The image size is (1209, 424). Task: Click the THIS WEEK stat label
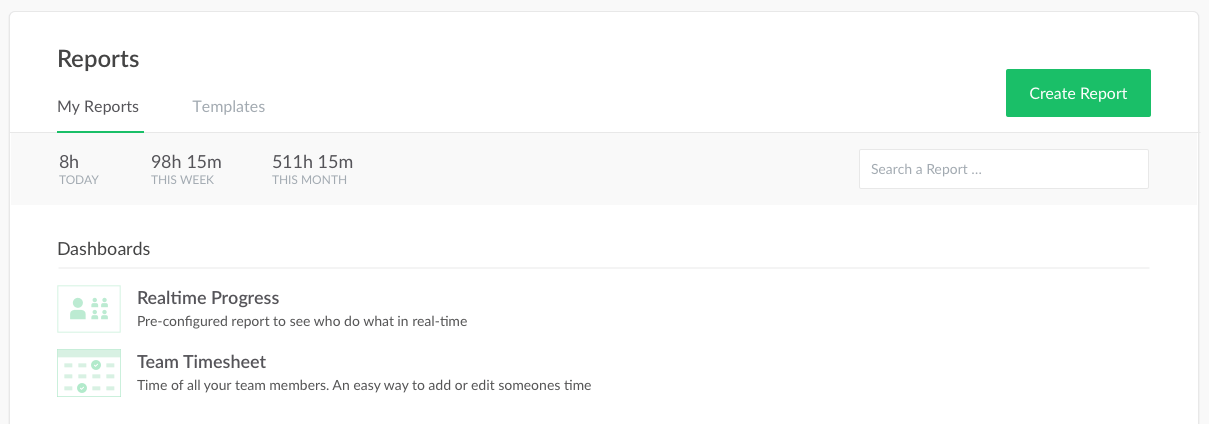182,181
